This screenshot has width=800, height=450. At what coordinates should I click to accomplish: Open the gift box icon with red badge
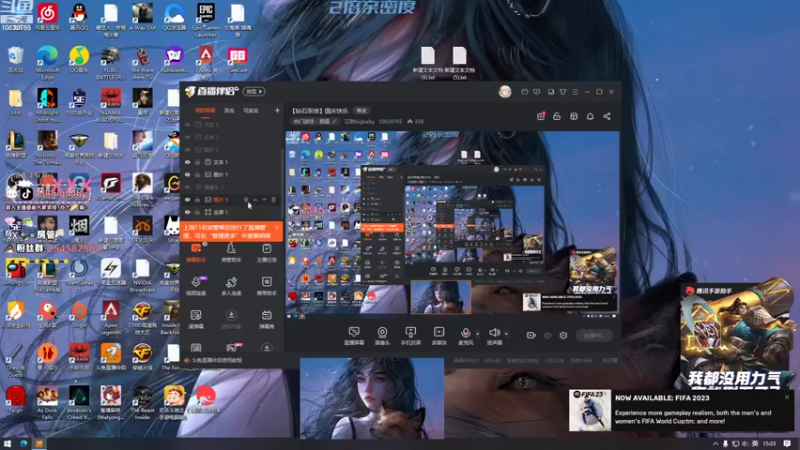pyautogui.click(x=541, y=116)
